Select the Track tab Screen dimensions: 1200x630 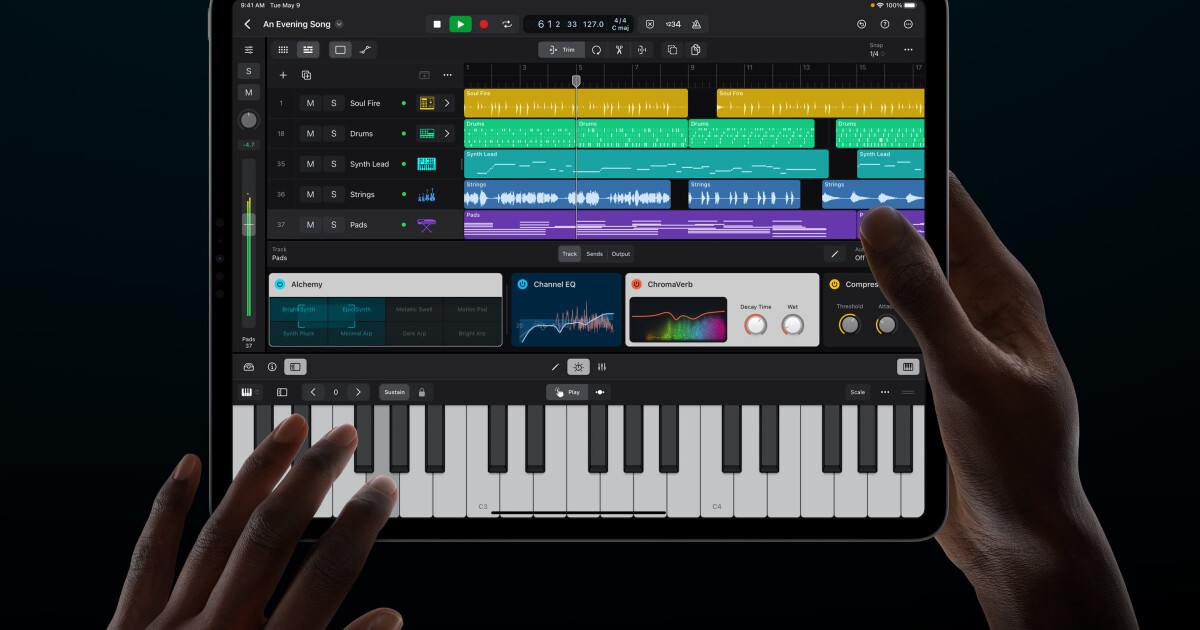pos(569,254)
